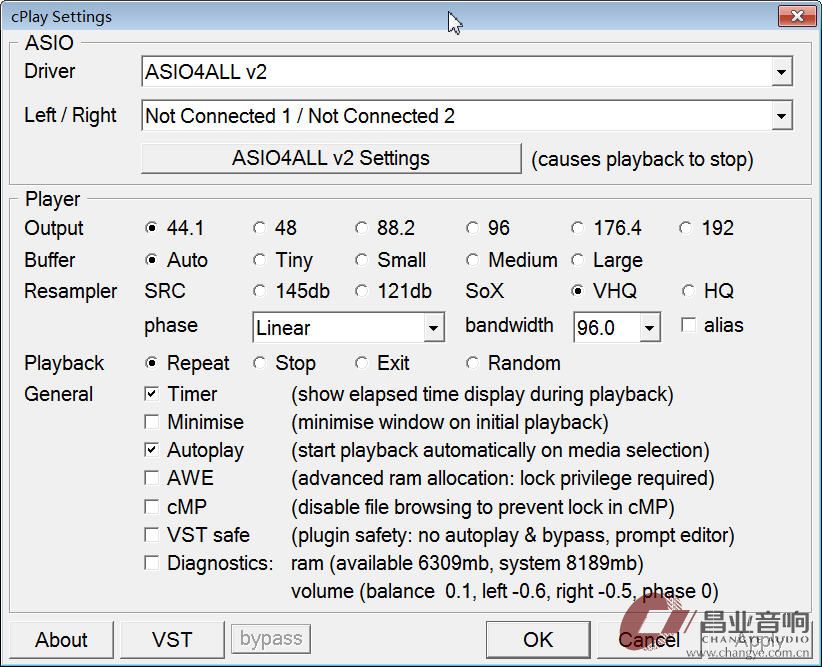The height and width of the screenshot is (667, 822).
Task: Set buffer to Large
Action: pyautogui.click(x=578, y=260)
